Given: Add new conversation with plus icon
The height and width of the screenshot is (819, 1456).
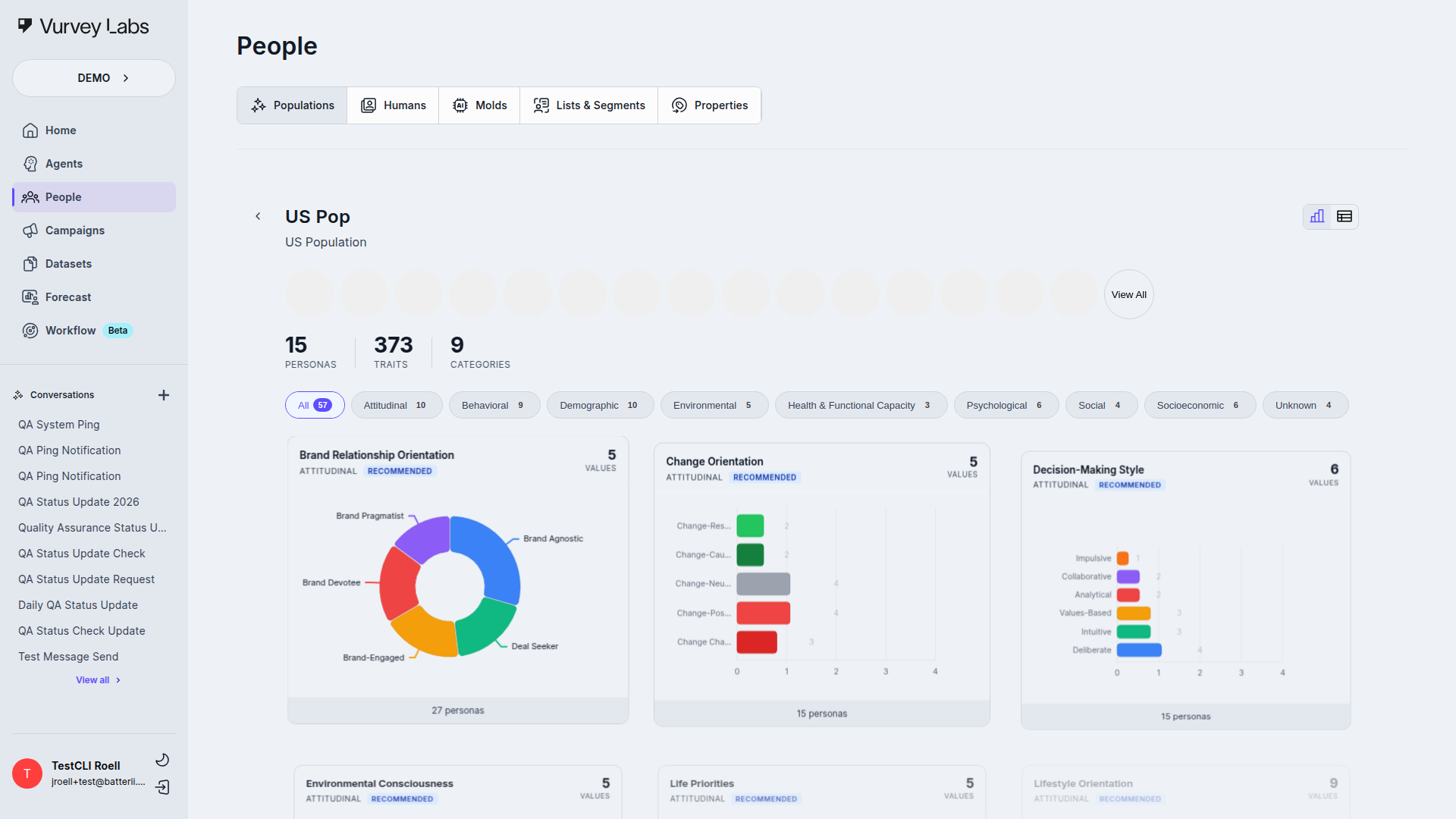Looking at the screenshot, I should coord(164,395).
